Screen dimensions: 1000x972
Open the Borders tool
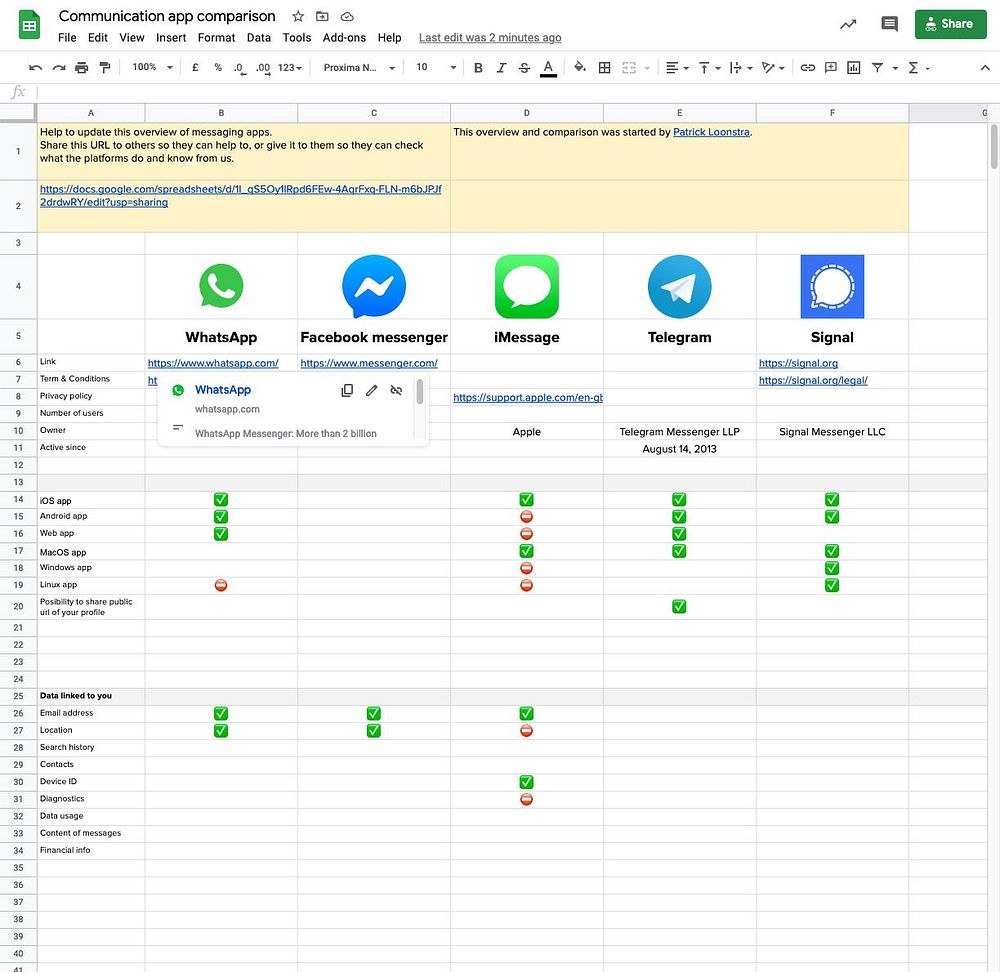tap(604, 68)
